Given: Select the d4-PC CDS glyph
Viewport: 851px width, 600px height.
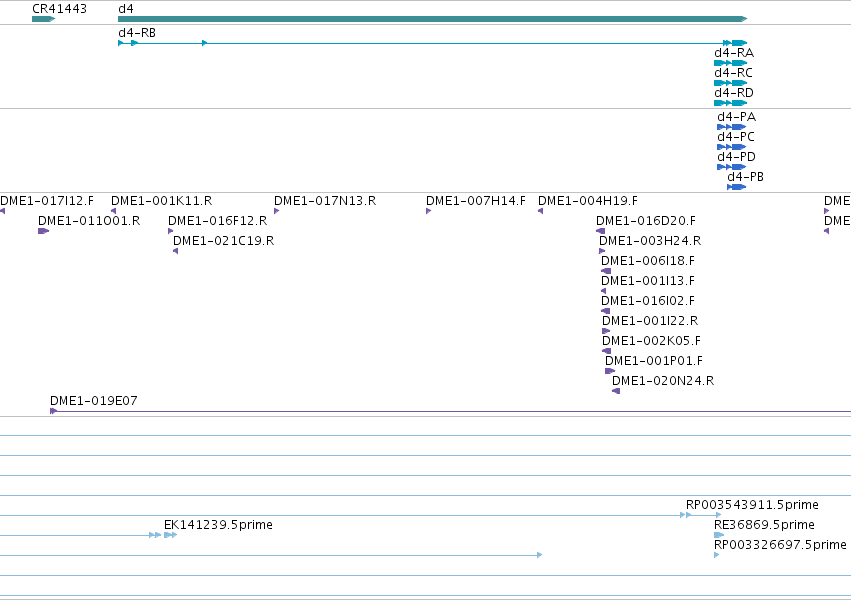Looking at the screenshot, I should tap(732, 147).
